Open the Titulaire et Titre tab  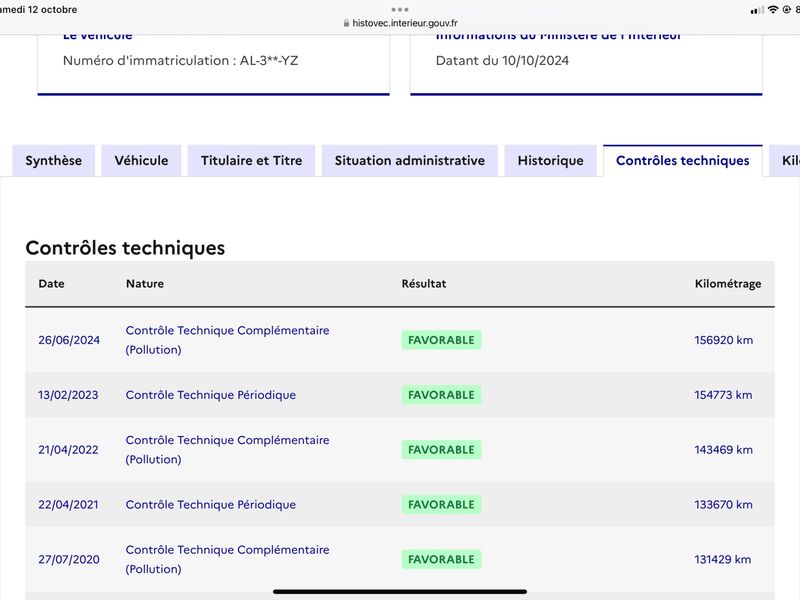[x=252, y=161]
